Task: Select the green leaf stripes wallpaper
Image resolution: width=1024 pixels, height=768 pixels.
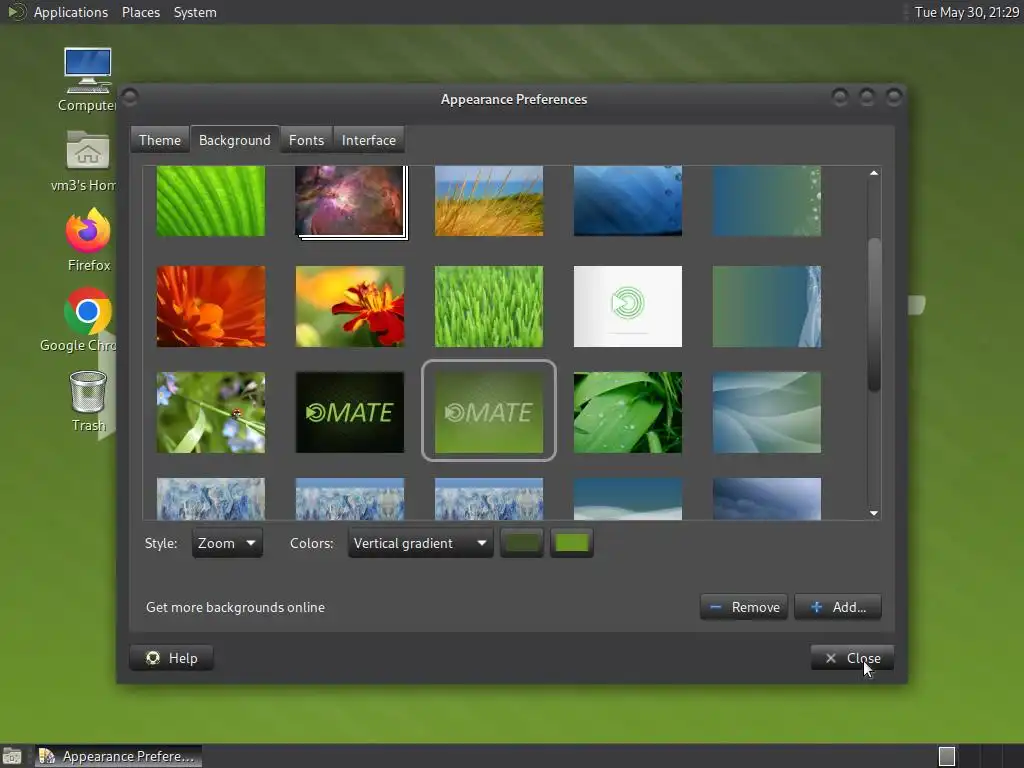Action: click(x=211, y=200)
